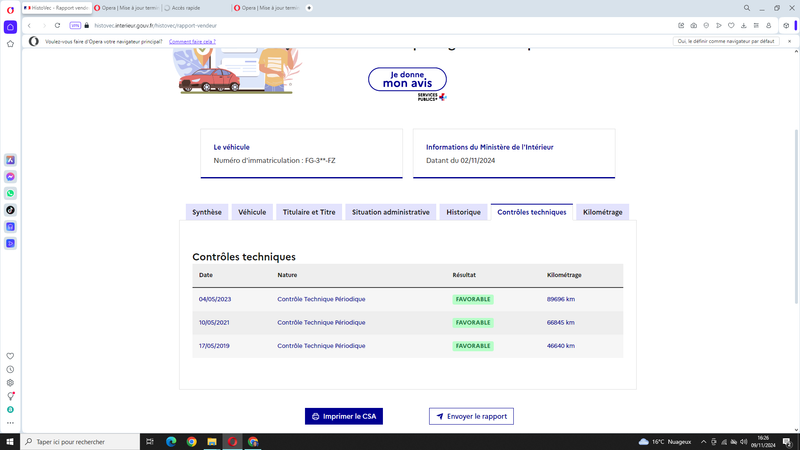The width and height of the screenshot is (800, 450).
Task: Open Aria AI icon in sidebar
Action: coord(10,160)
